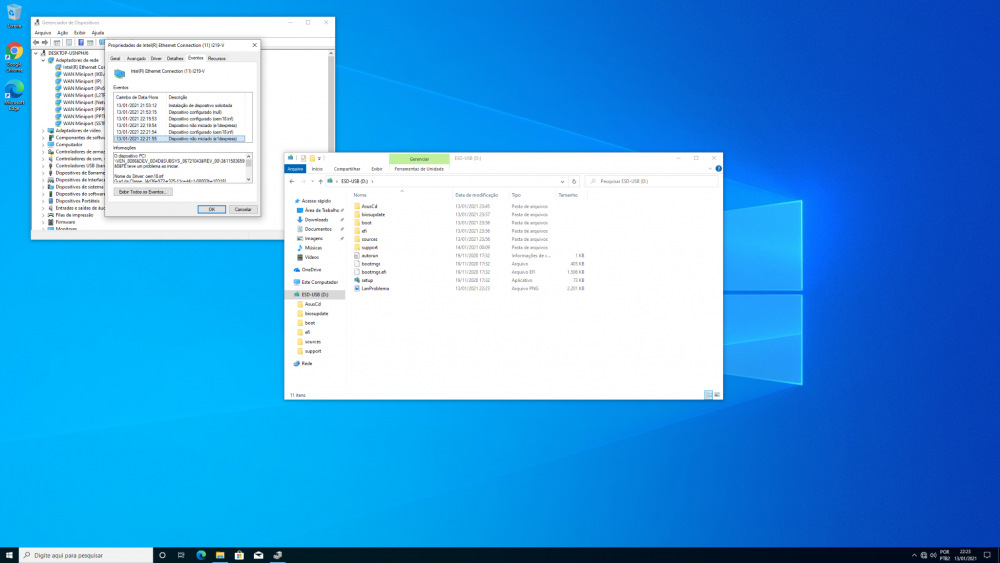This screenshot has width=1000, height=563.
Task: Open the Compartilhar ribbon tab
Action: (x=346, y=169)
